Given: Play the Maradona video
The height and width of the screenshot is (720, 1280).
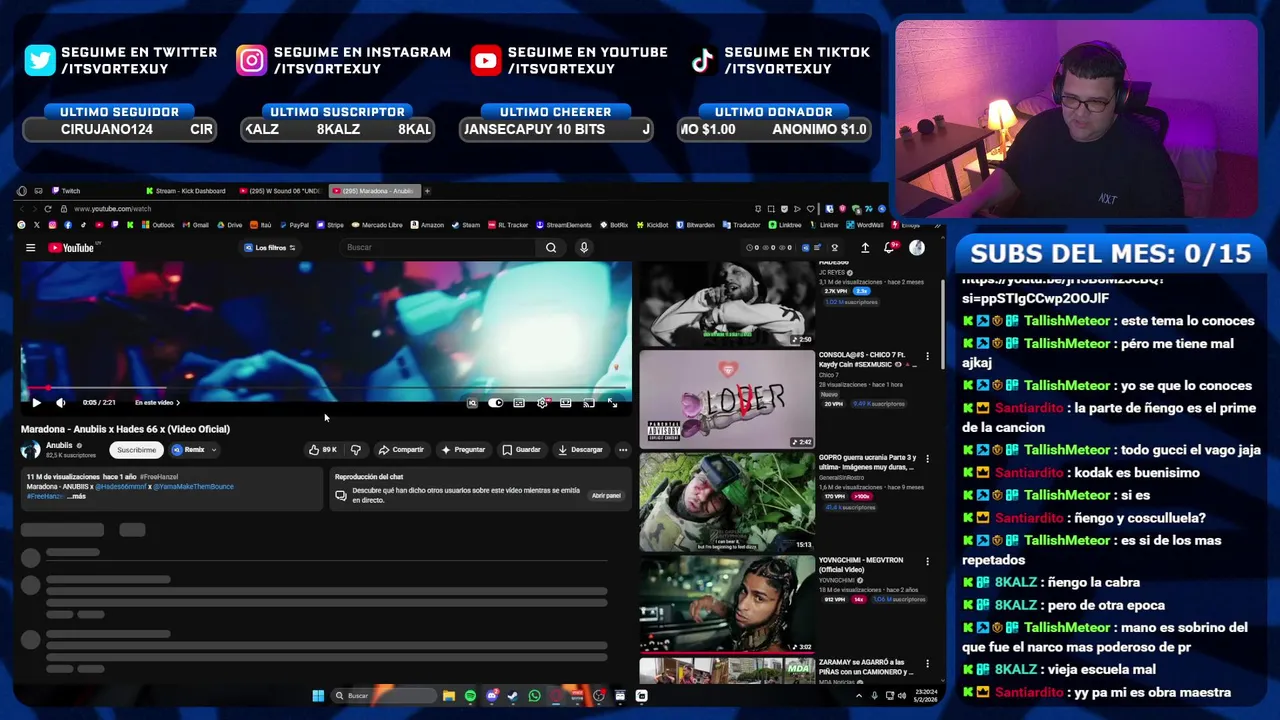Looking at the screenshot, I should click(36, 403).
